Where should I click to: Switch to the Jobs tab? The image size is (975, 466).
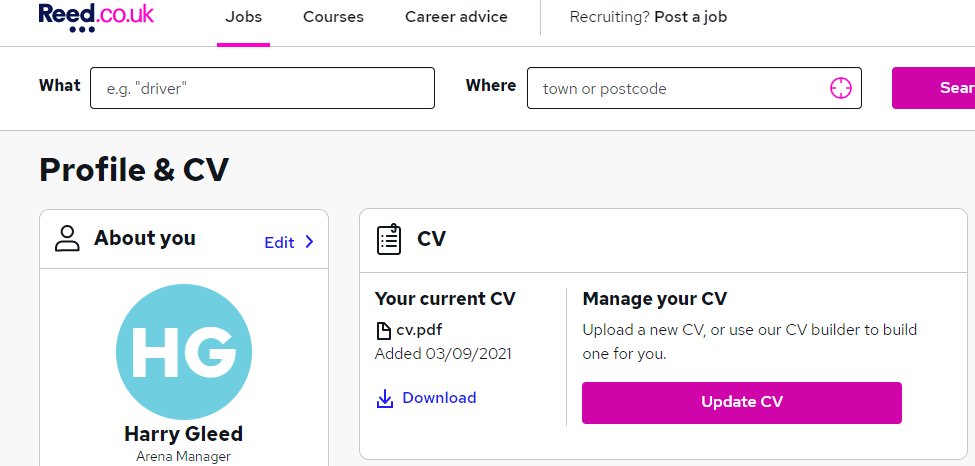[x=243, y=17]
